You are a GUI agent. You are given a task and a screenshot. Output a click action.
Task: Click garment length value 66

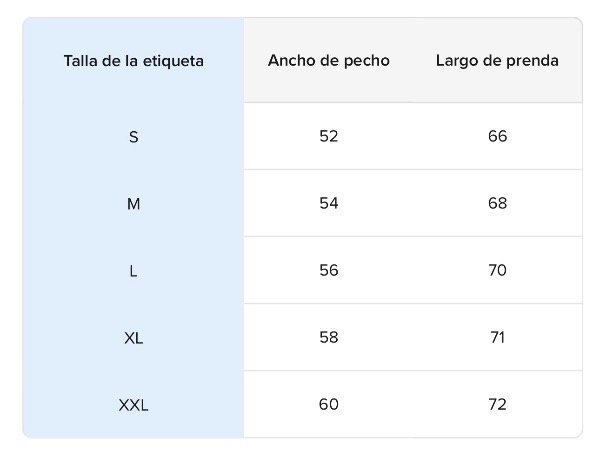pos(497,136)
